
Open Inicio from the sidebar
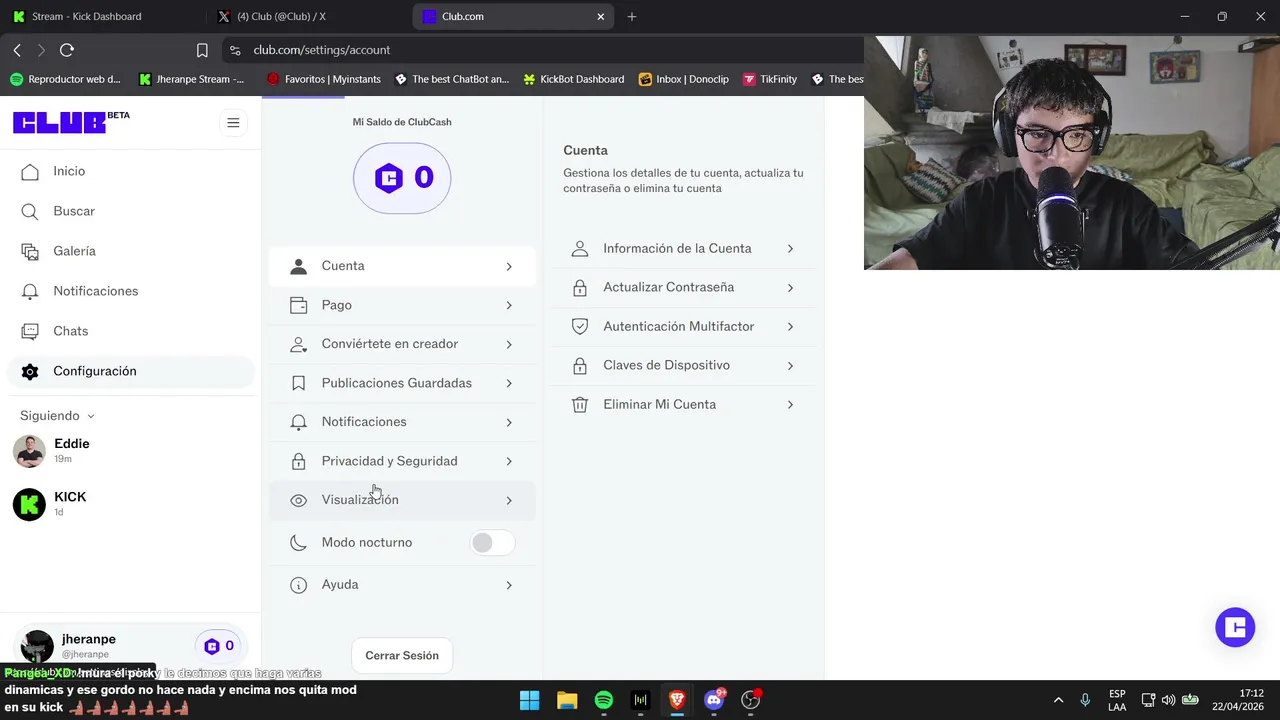click(x=131, y=171)
